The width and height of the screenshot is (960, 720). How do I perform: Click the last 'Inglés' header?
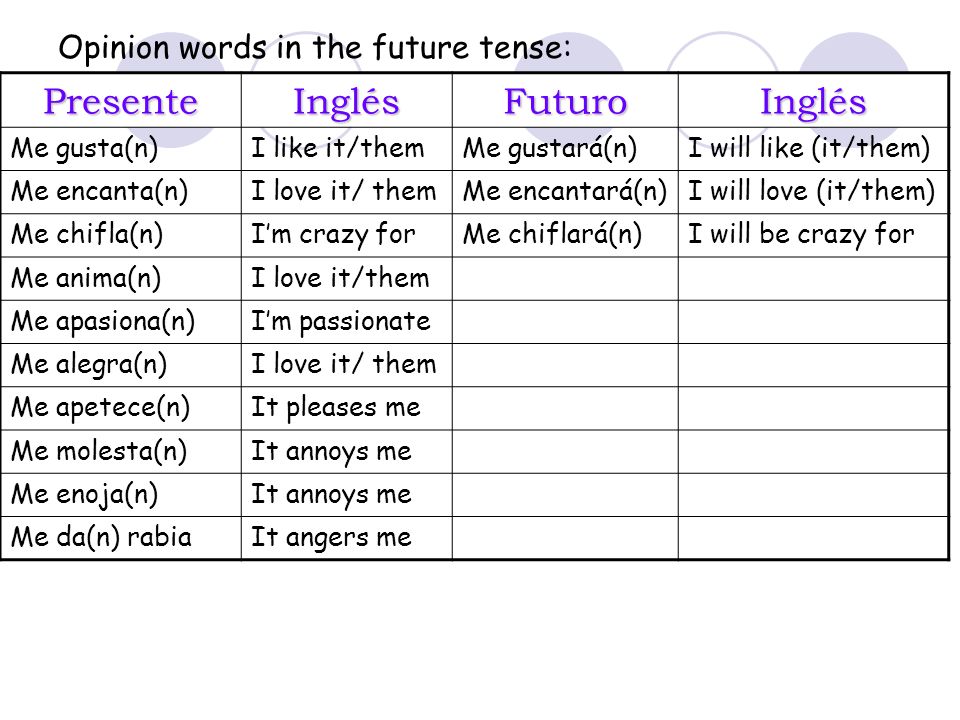[x=813, y=101]
